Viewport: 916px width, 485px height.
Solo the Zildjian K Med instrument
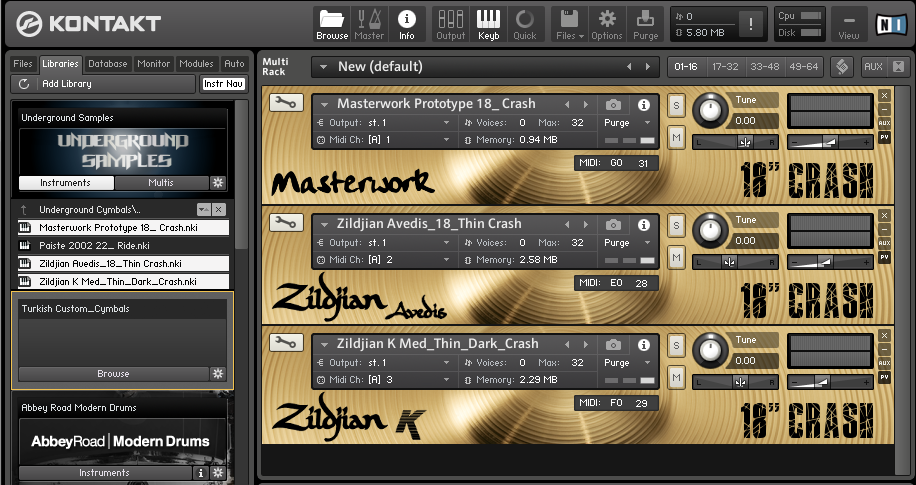pyautogui.click(x=676, y=345)
